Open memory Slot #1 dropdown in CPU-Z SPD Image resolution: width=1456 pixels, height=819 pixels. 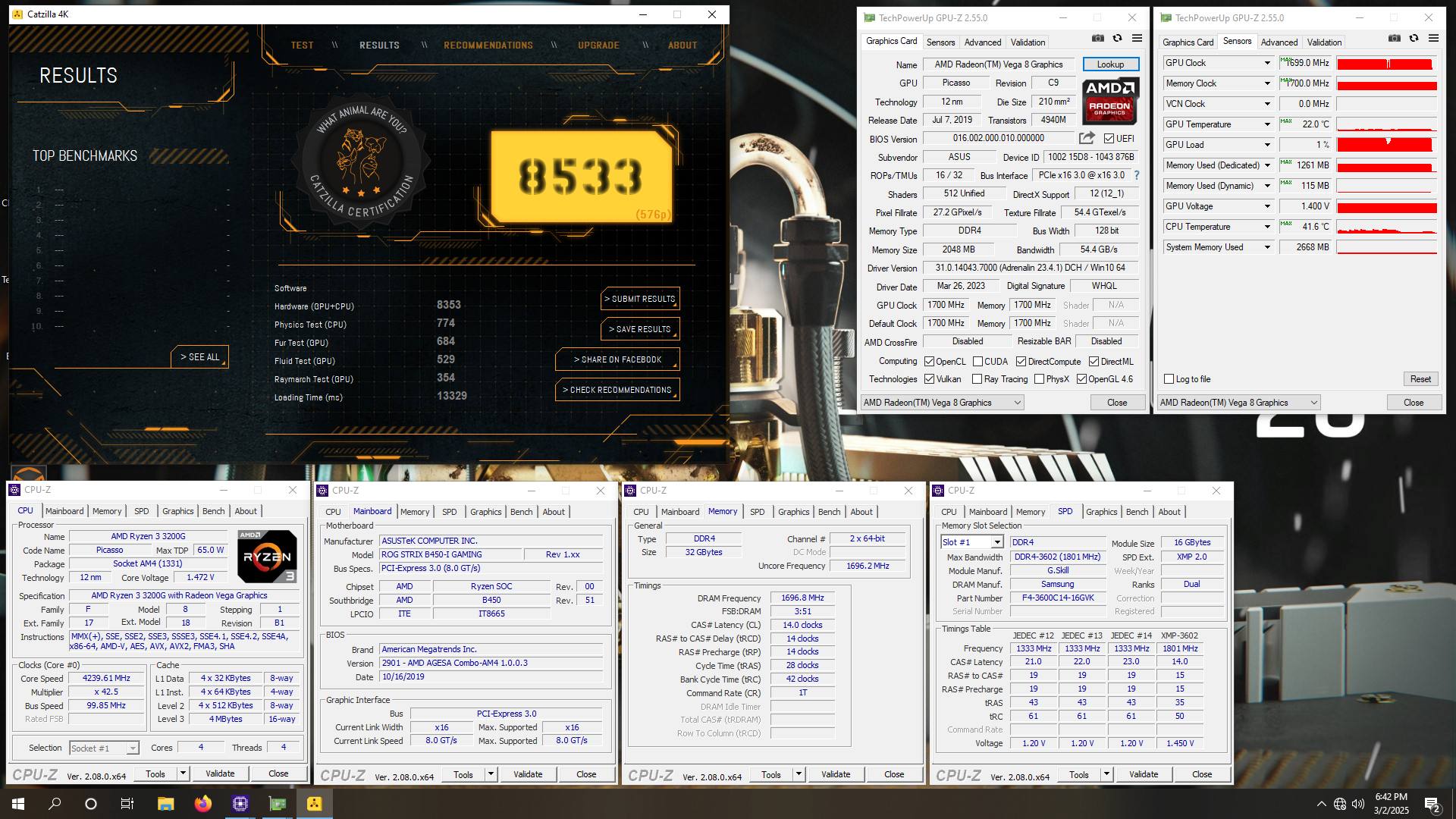[972, 542]
